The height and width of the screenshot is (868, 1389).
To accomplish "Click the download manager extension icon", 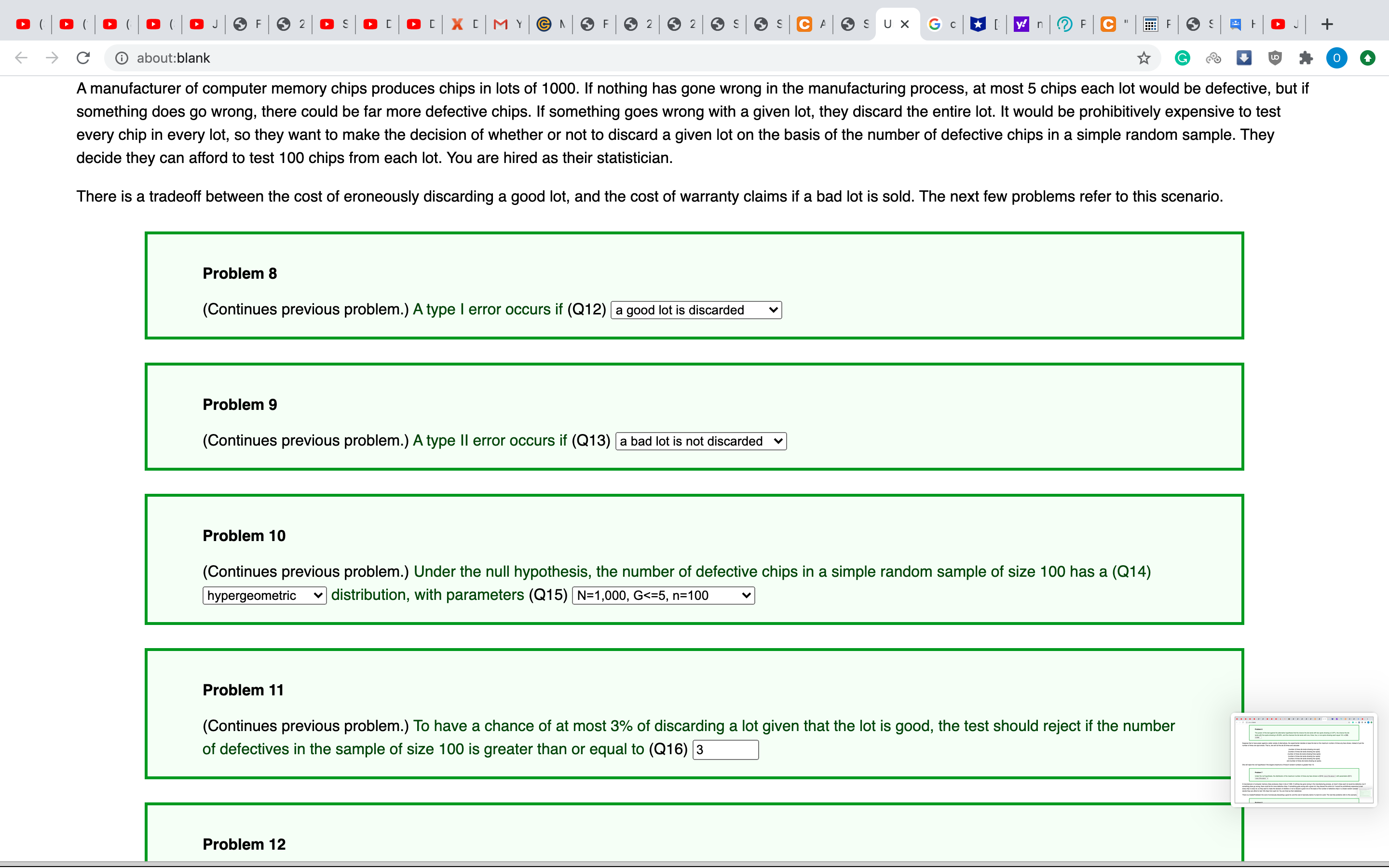I will point(1243,57).
